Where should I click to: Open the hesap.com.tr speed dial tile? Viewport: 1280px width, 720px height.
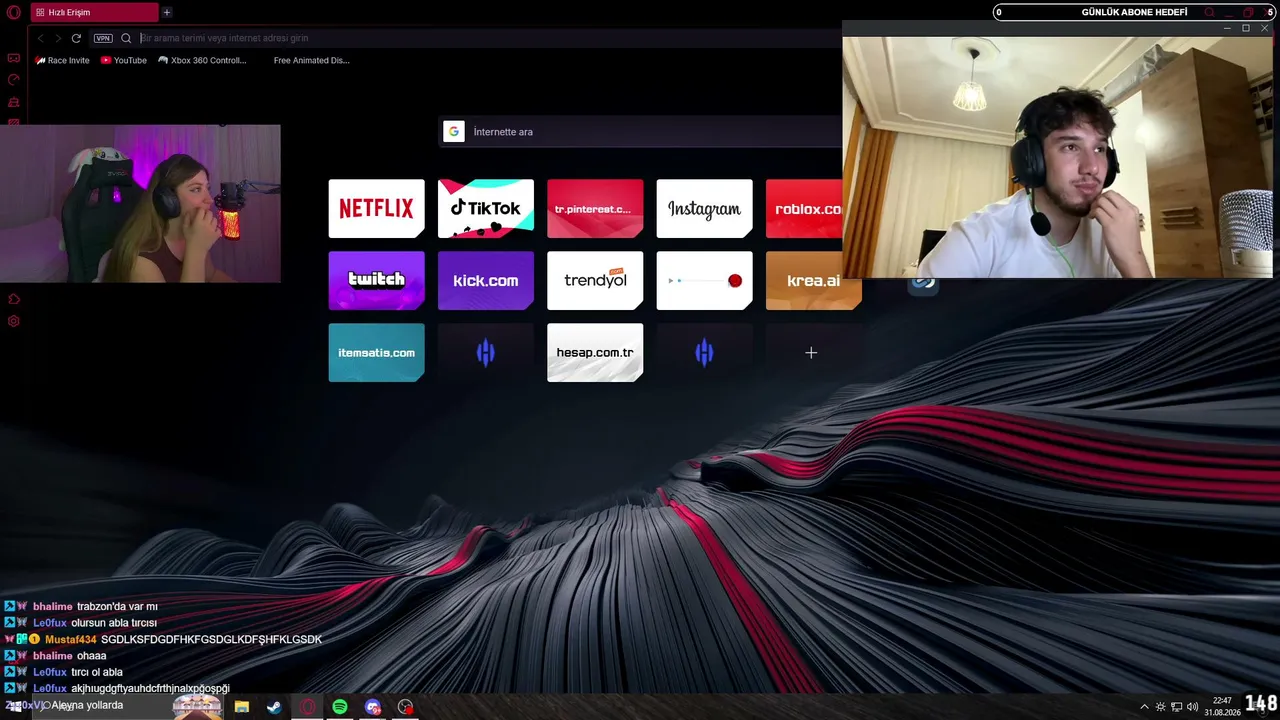pyautogui.click(x=595, y=352)
